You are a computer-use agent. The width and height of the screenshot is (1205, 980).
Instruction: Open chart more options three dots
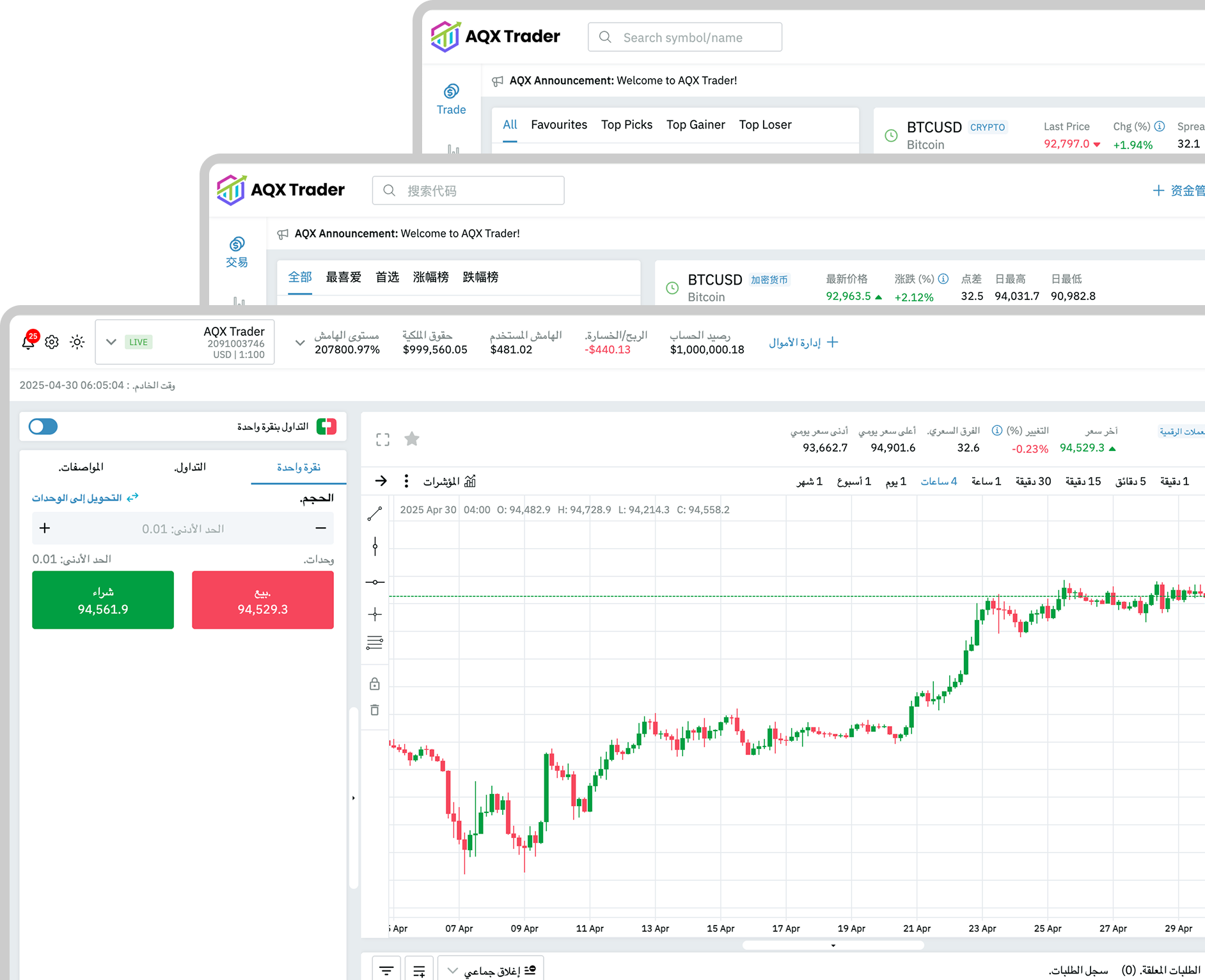tap(406, 481)
